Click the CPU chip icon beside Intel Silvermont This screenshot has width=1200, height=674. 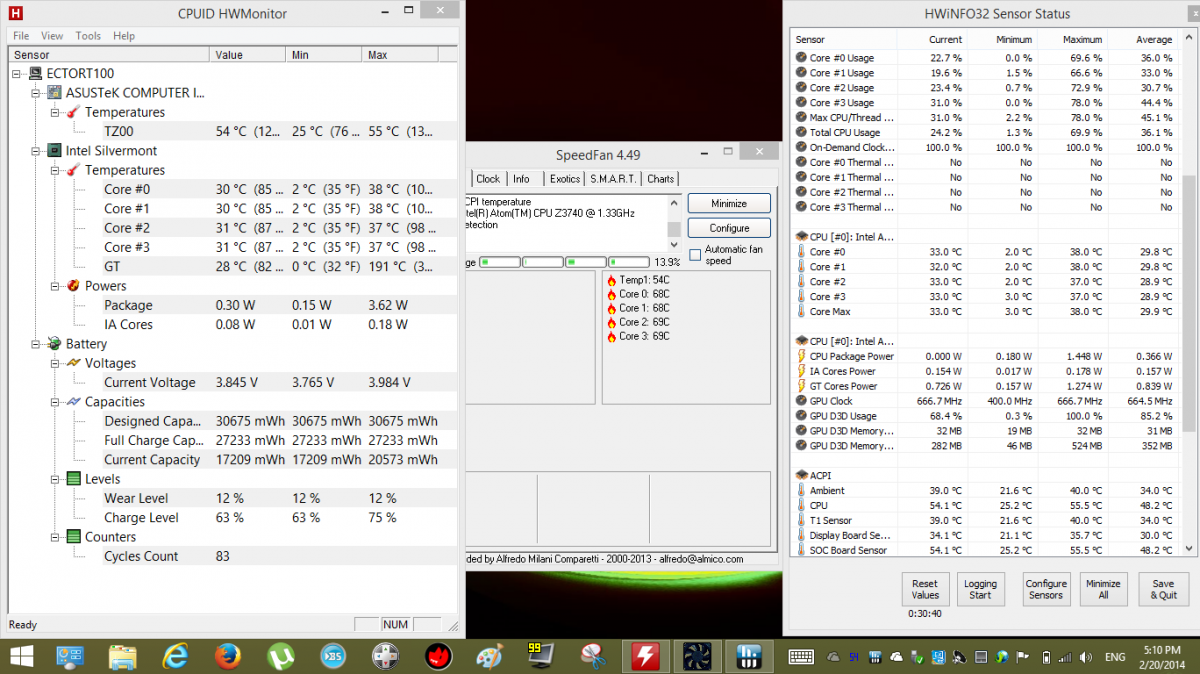click(x=55, y=151)
